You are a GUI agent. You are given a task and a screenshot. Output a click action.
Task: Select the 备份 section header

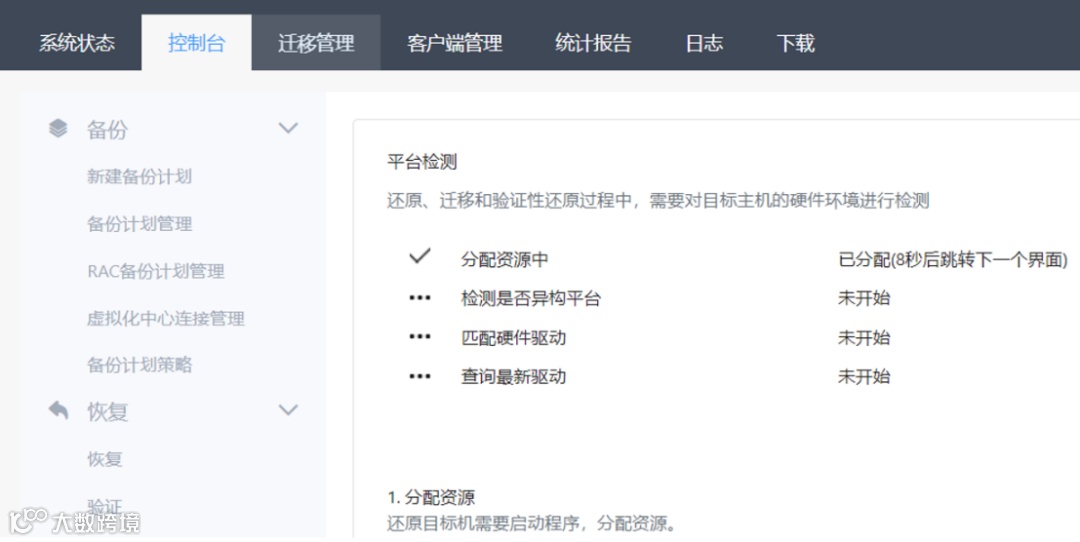(x=107, y=129)
